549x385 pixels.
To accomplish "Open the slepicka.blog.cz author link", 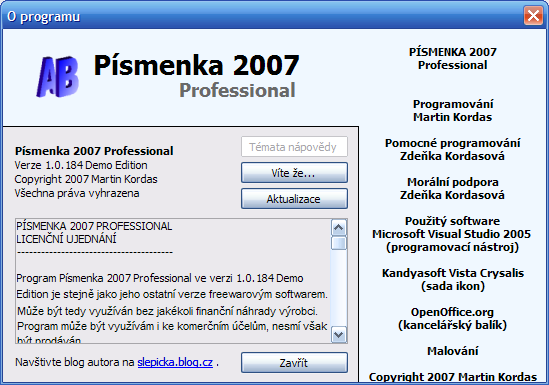I will pyautogui.click(x=175, y=362).
